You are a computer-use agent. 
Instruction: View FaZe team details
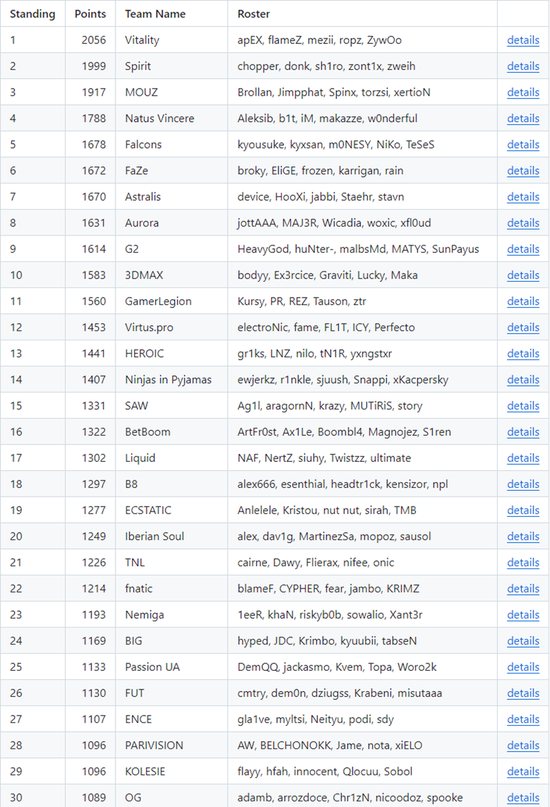click(523, 171)
